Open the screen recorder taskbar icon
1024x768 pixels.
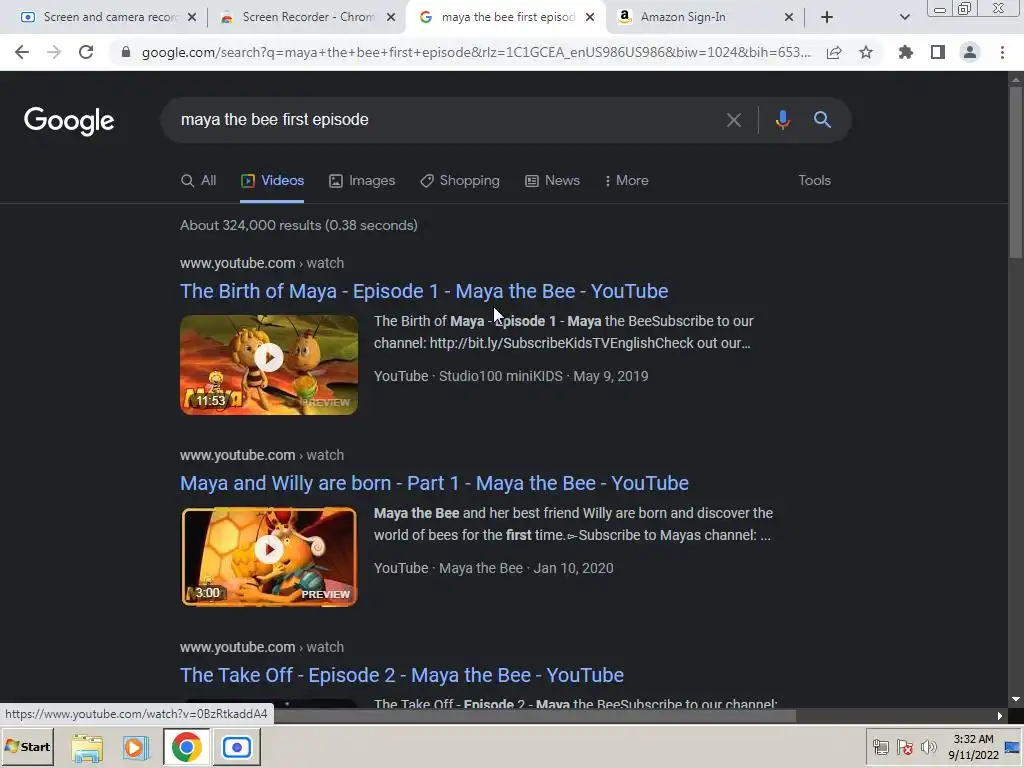[x=237, y=747]
